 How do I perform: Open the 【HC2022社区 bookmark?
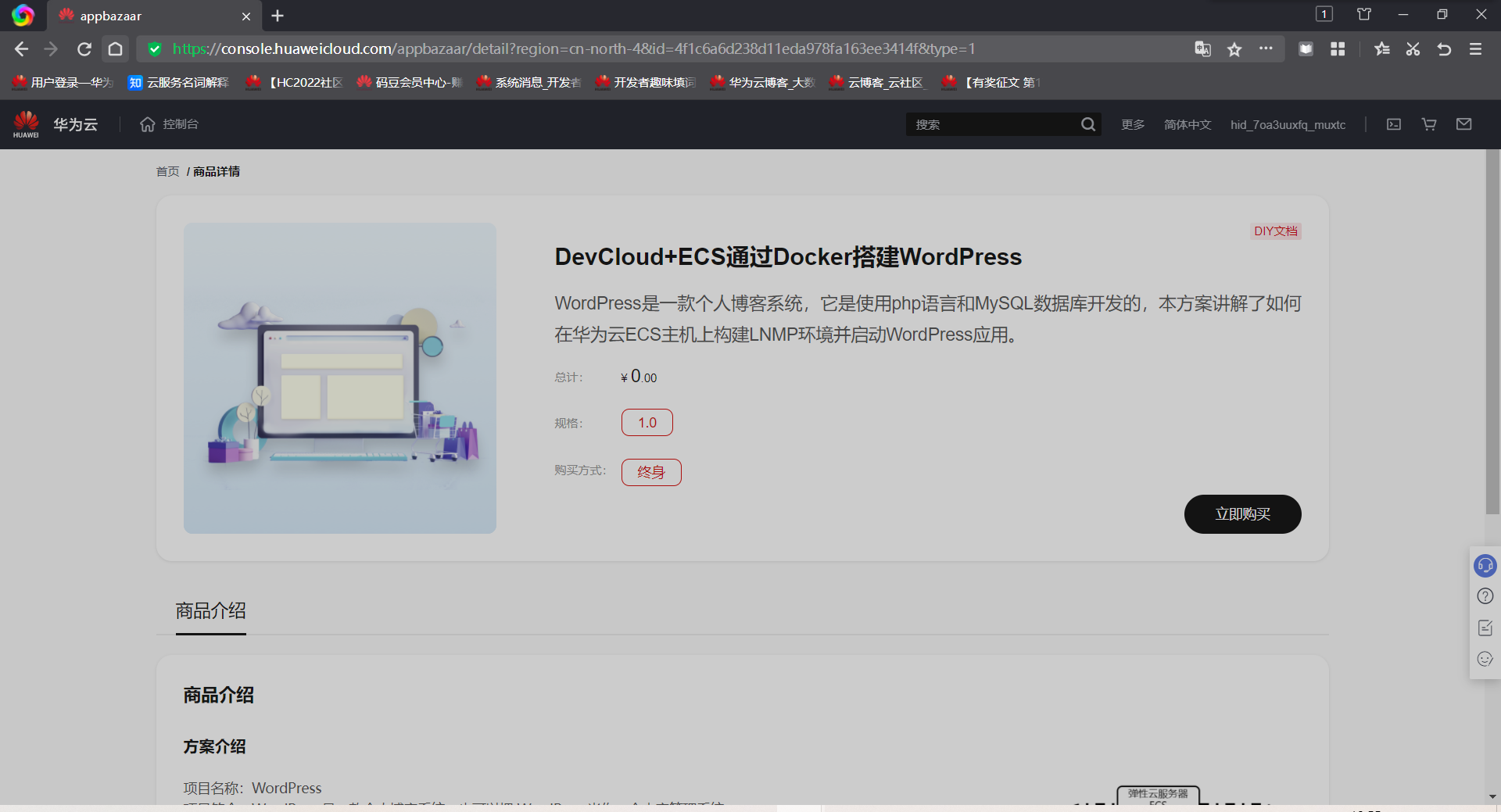[x=294, y=82]
